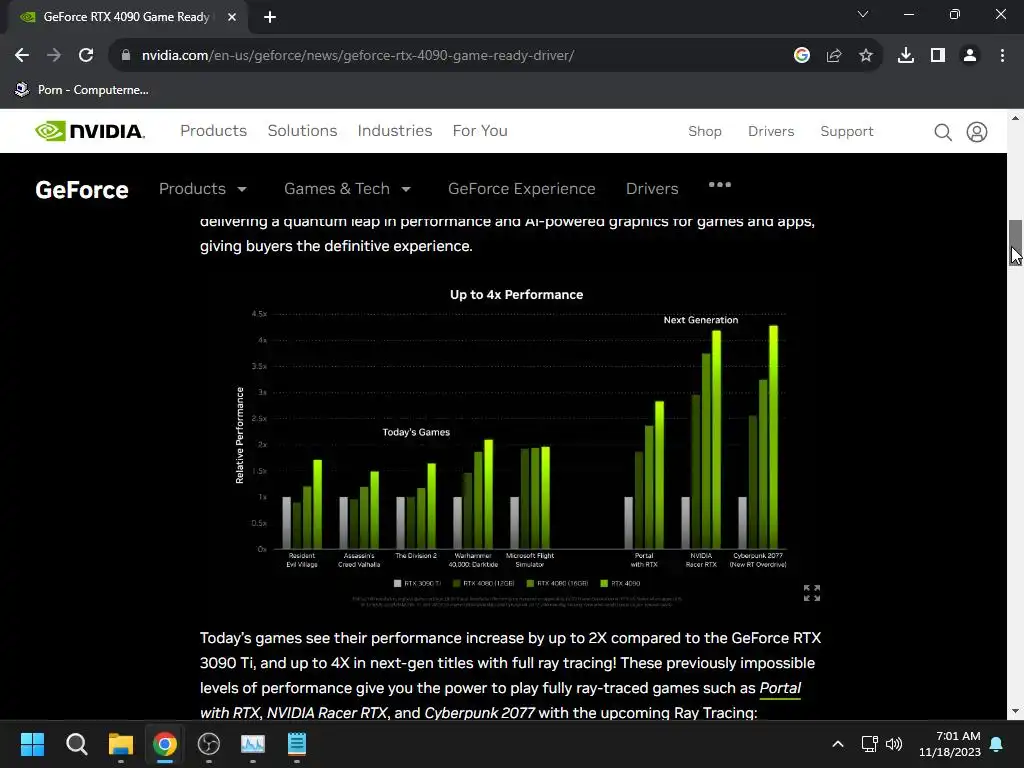Open the Notepad taskbar app
The width and height of the screenshot is (1024, 768).
click(x=296, y=744)
